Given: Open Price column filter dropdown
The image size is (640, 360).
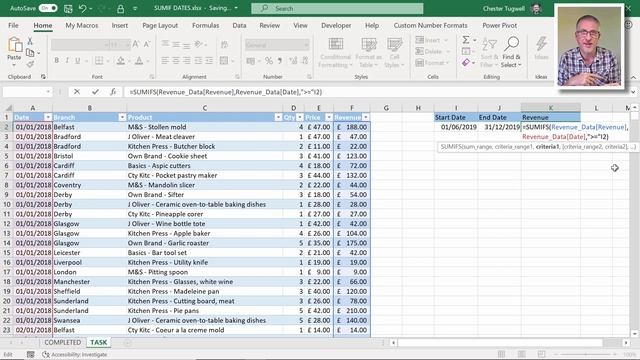Looking at the screenshot, I should (329, 117).
